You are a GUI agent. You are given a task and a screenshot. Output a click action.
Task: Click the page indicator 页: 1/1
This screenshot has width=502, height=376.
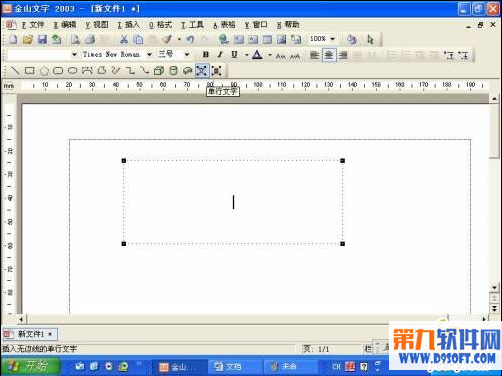(316, 349)
